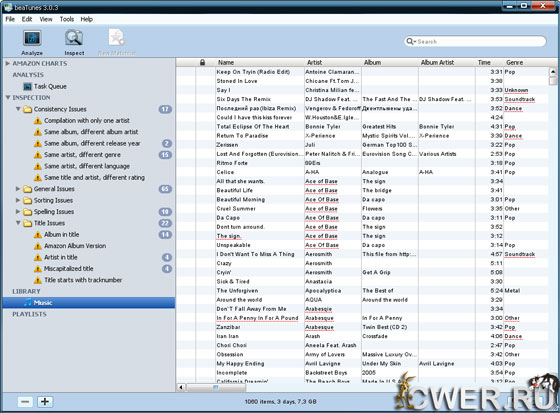Open the View menu
The width and height of the screenshot is (560, 413).
click(46, 19)
